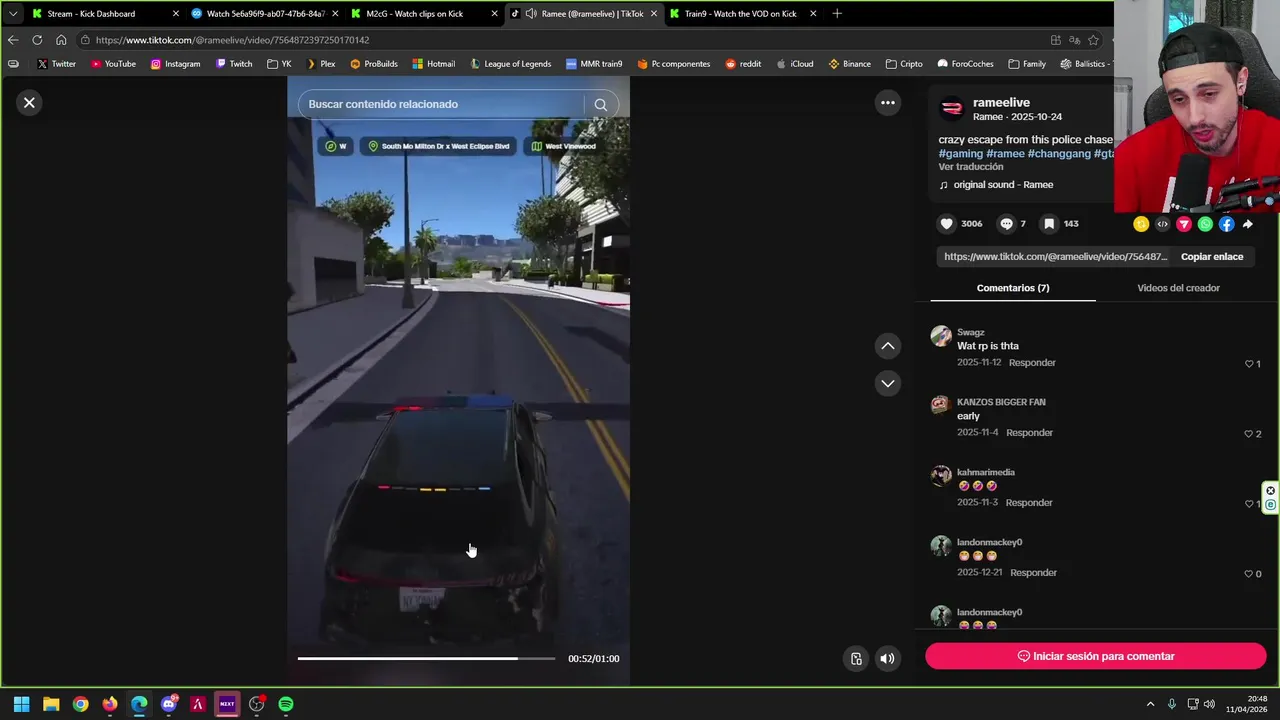The height and width of the screenshot is (720, 1280).
Task: Mute the video sound
Action: pyautogui.click(x=887, y=658)
